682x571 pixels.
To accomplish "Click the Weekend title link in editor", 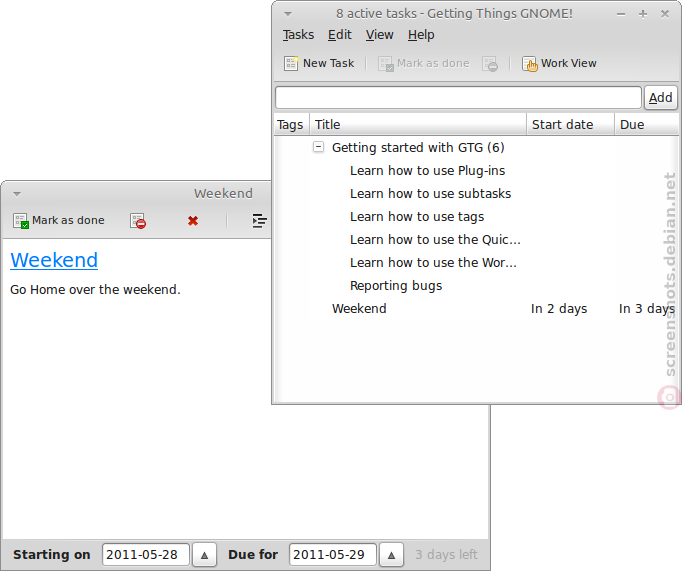I will coord(54,260).
